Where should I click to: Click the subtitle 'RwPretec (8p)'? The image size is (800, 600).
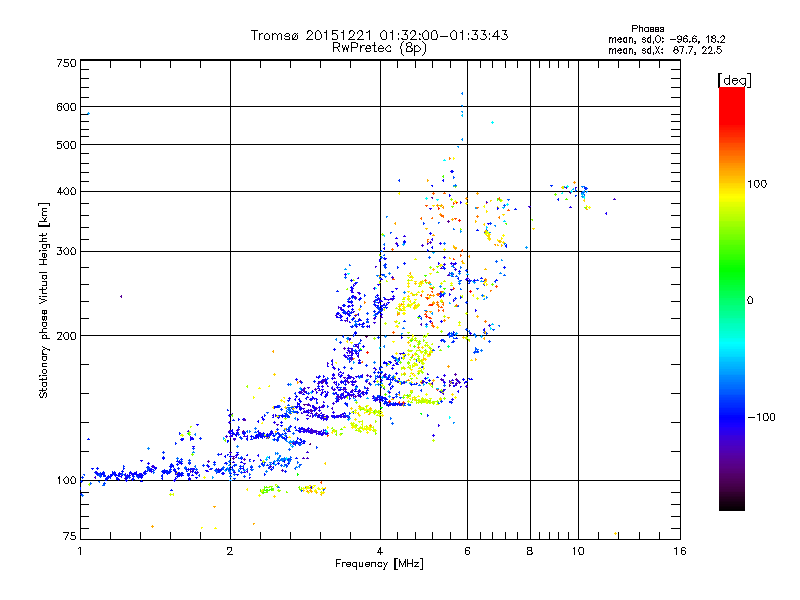tap(379, 48)
